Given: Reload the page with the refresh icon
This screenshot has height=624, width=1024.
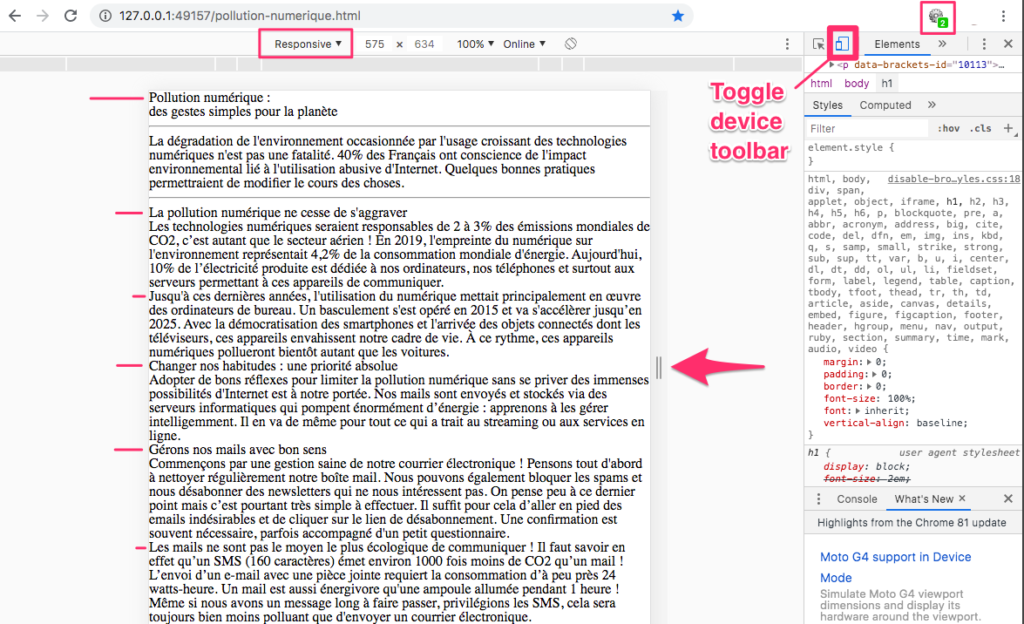Looking at the screenshot, I should coord(71,16).
